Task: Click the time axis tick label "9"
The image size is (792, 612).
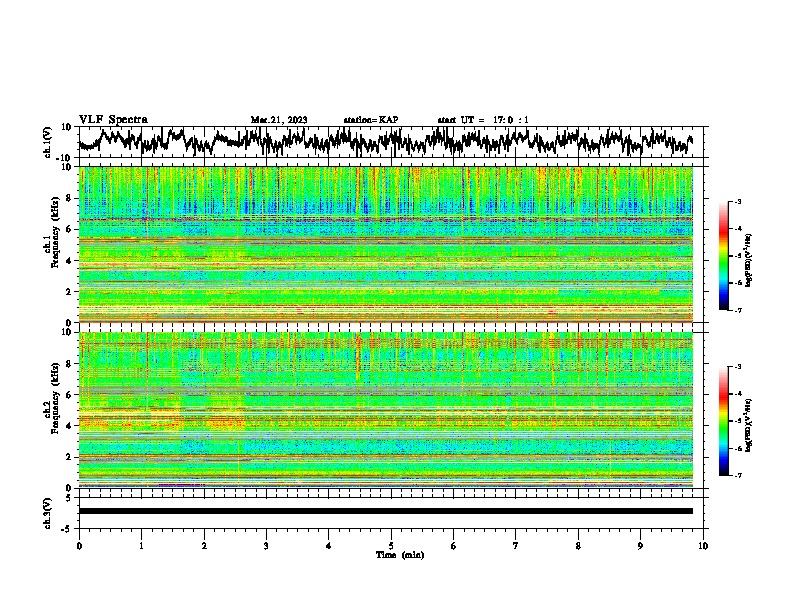Action: click(x=640, y=546)
